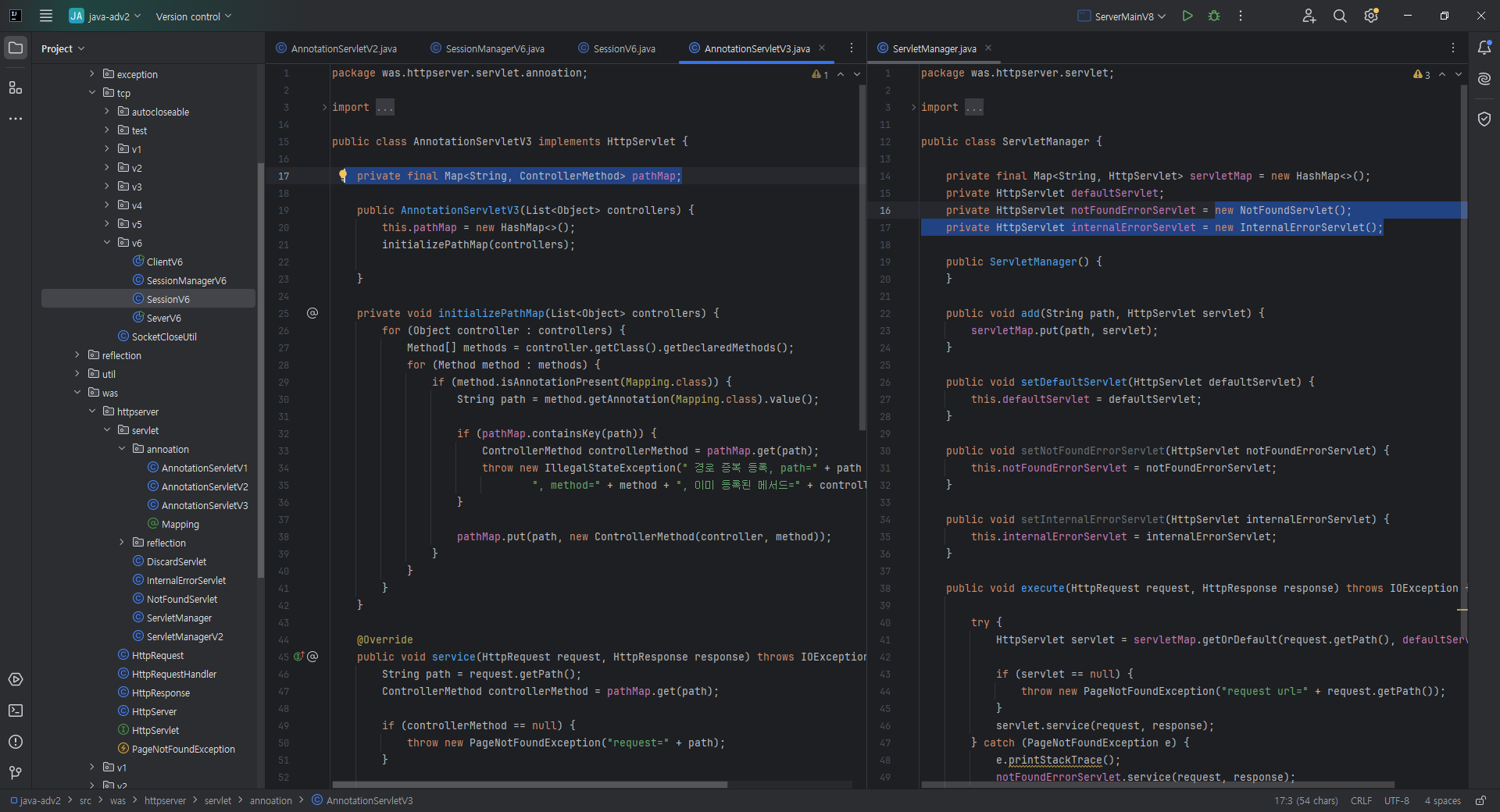Click caret position 17:3 in status bar

[1305, 800]
